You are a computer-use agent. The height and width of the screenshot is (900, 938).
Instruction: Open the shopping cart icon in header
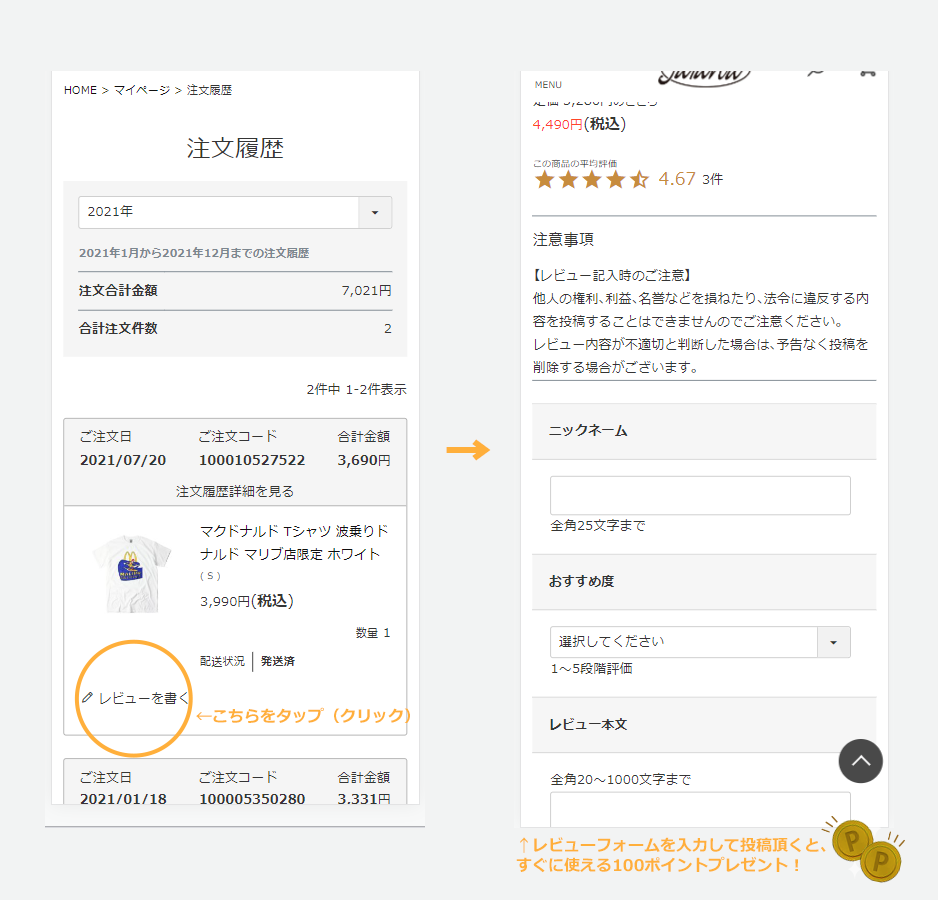tap(866, 73)
